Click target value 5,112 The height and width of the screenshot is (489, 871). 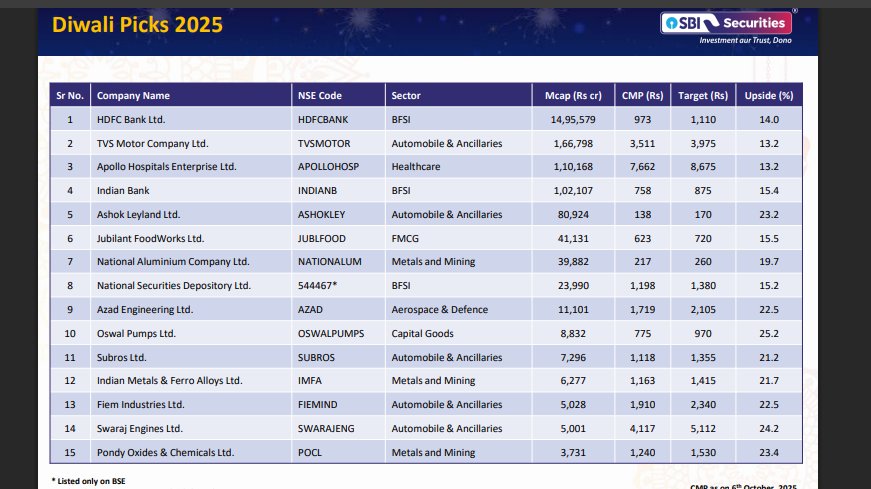click(703, 428)
